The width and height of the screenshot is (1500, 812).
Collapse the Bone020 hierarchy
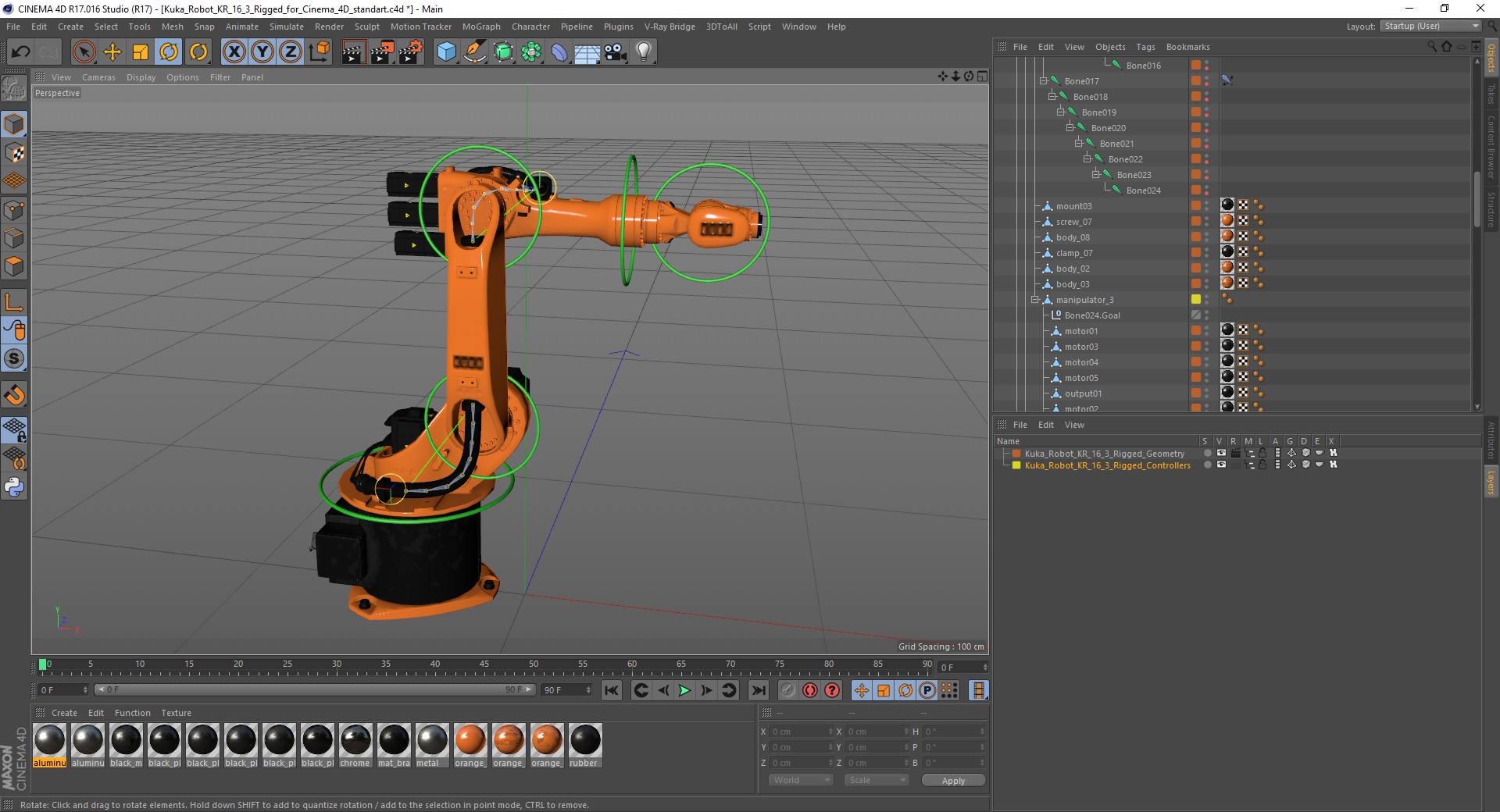(x=1070, y=127)
